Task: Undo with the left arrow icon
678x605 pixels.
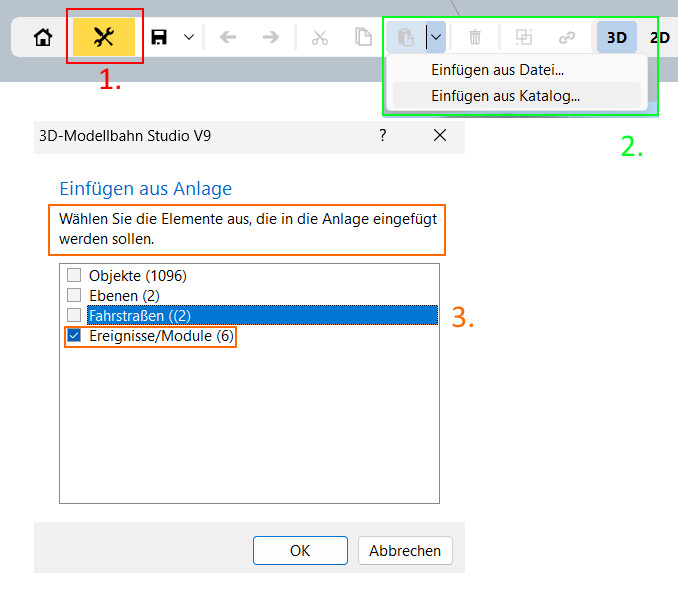Action: click(228, 37)
